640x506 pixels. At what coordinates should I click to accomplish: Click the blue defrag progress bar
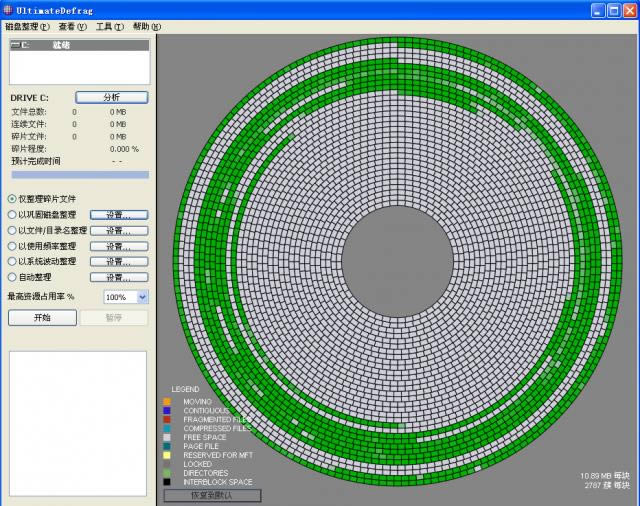[80, 175]
